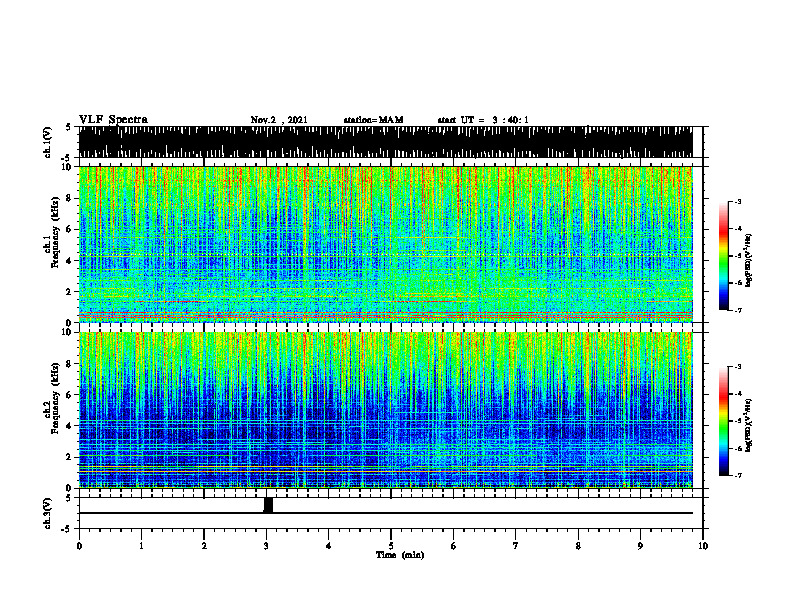
Task: Click inside the ch.1 spectrogram panel
Action: click(x=385, y=244)
